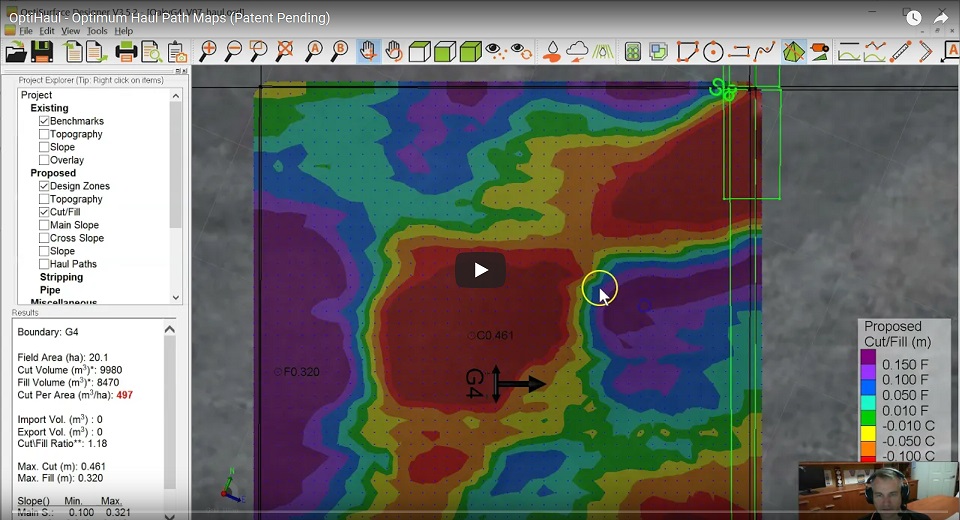Image resolution: width=960 pixels, height=520 pixels.
Task: Open the Help menu
Action: pos(123,31)
